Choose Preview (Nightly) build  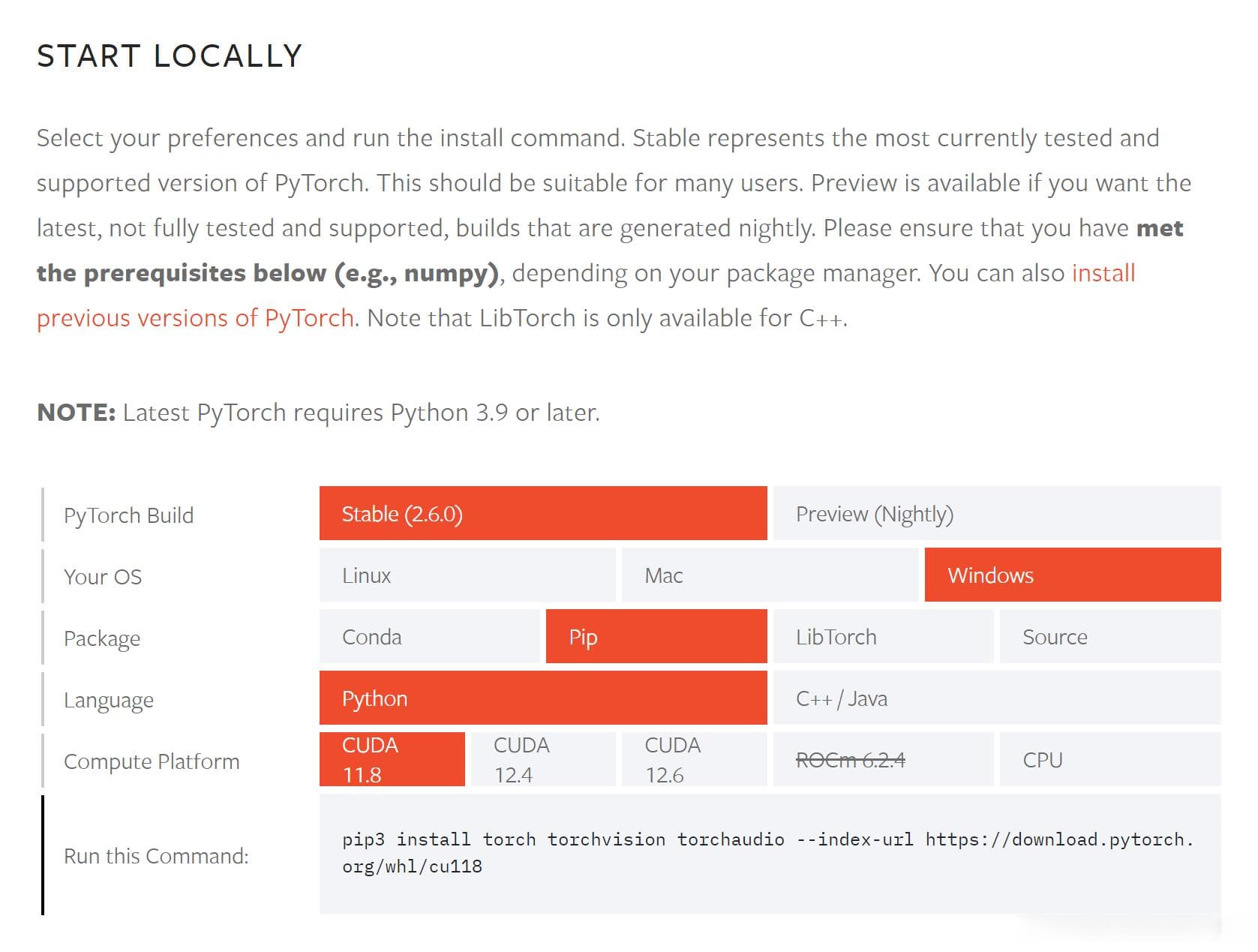click(997, 514)
